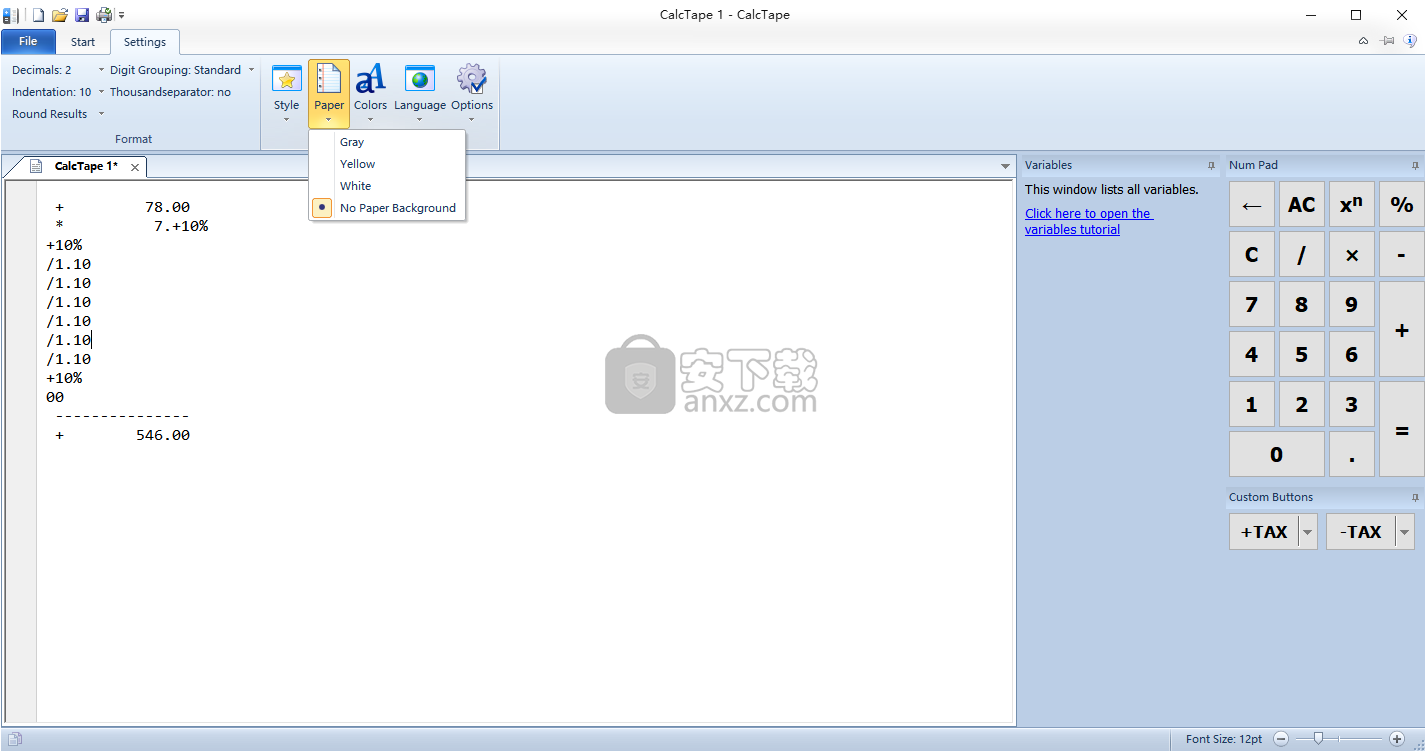The height and width of the screenshot is (752, 1426).
Task: Toggle Thousandseparator: no setting
Action: (x=170, y=92)
